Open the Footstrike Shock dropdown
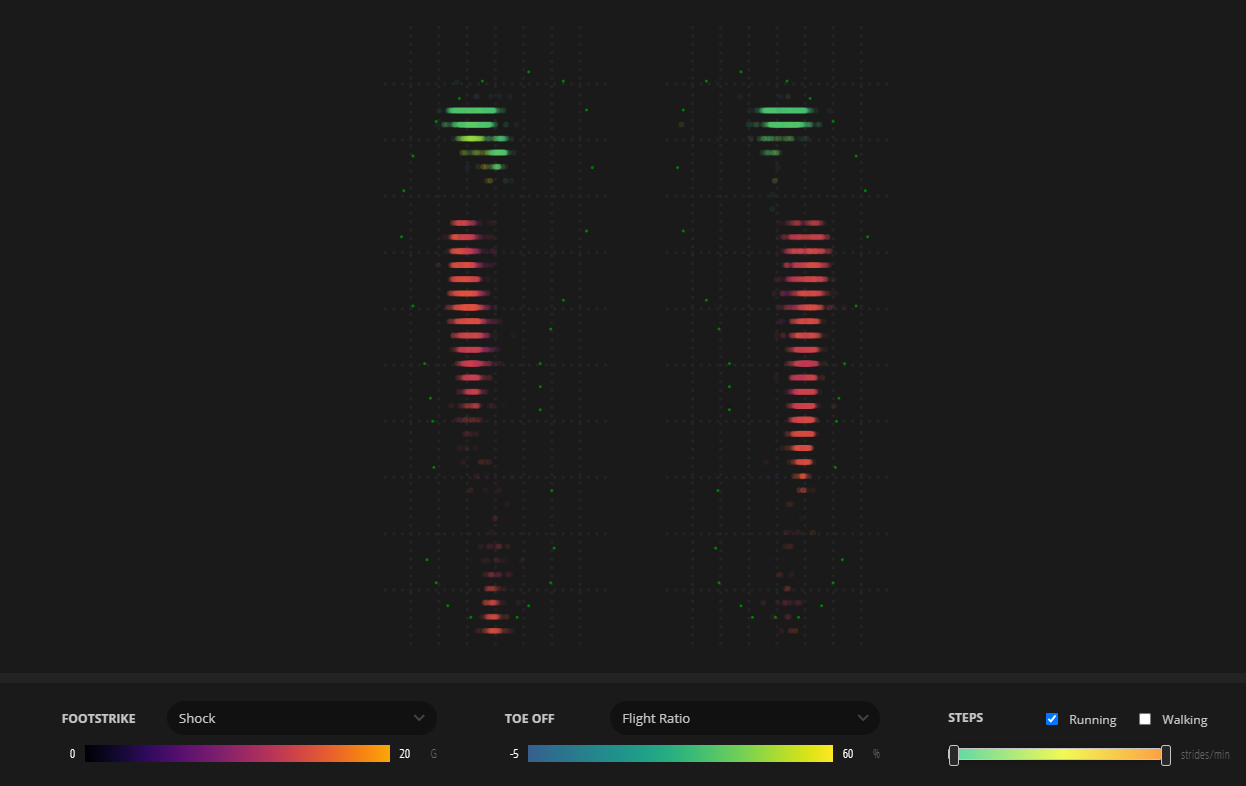 [300, 718]
